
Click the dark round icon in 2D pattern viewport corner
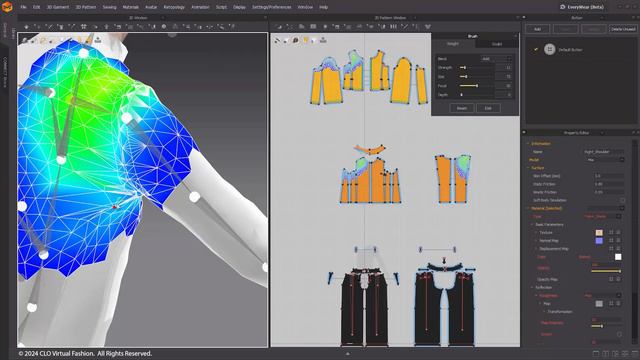pyautogui.click(x=296, y=40)
